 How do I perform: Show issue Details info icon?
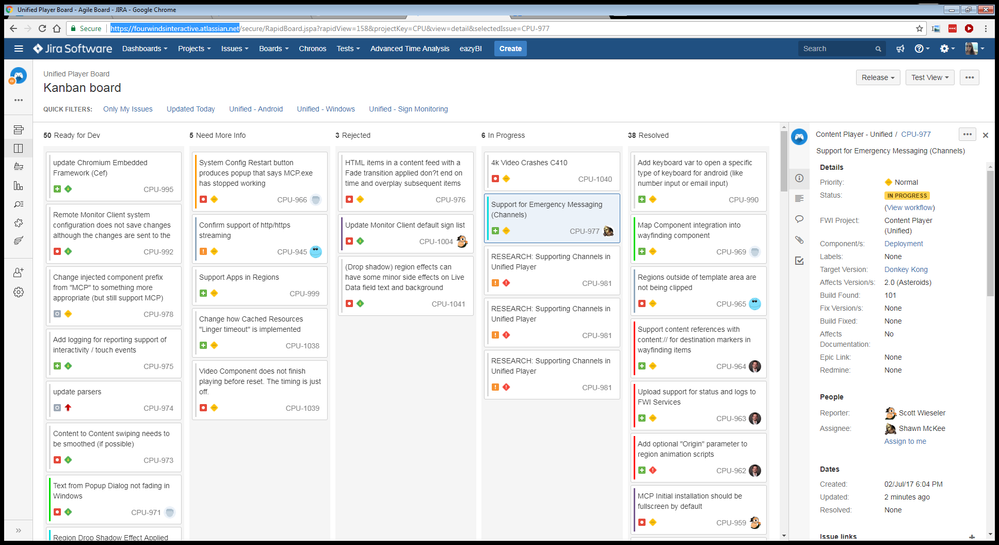799,178
